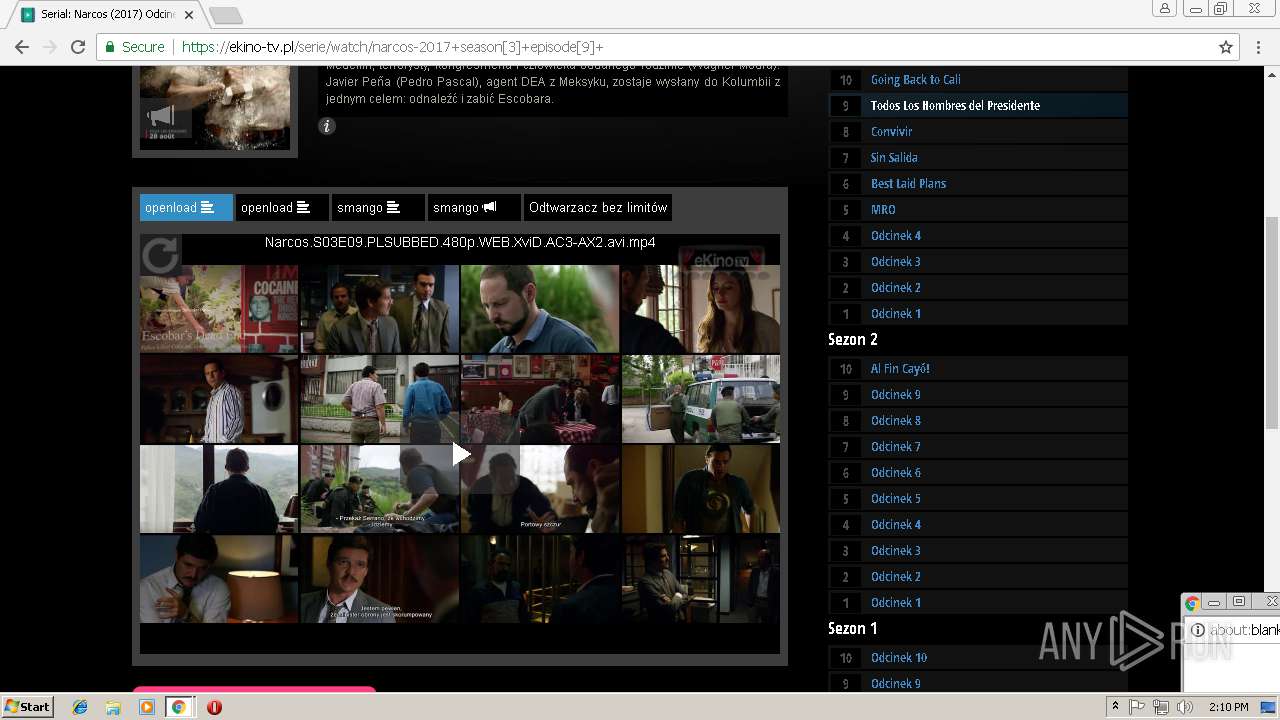Click the green Secure padlock icon

point(110,47)
